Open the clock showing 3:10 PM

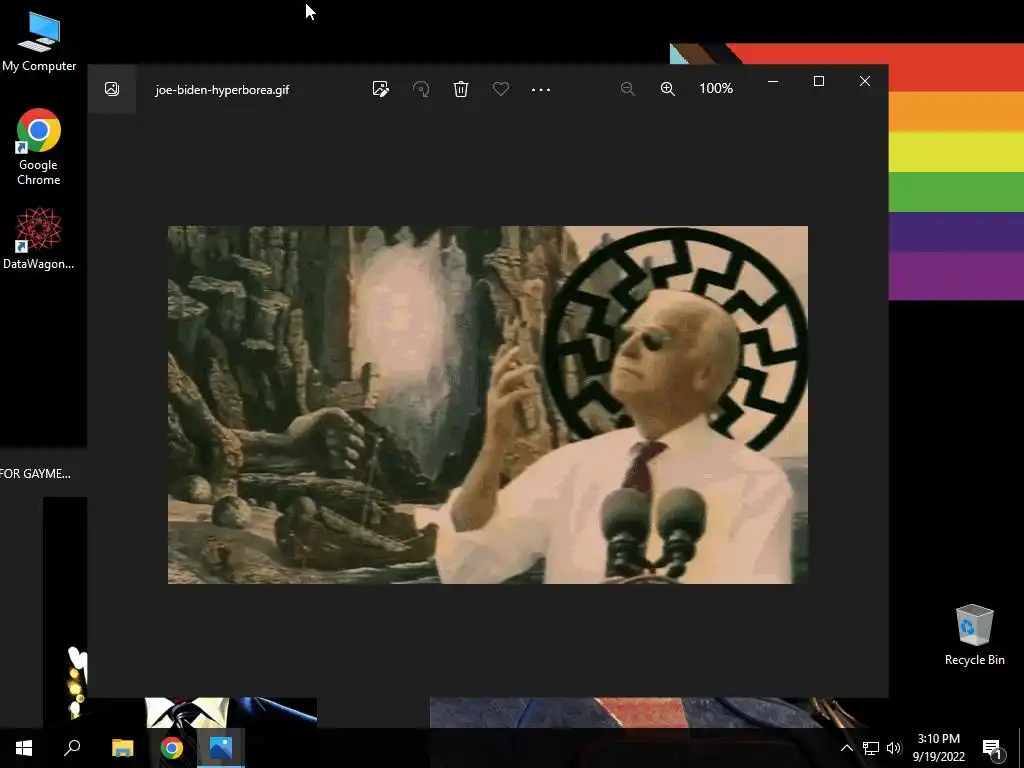(x=938, y=748)
